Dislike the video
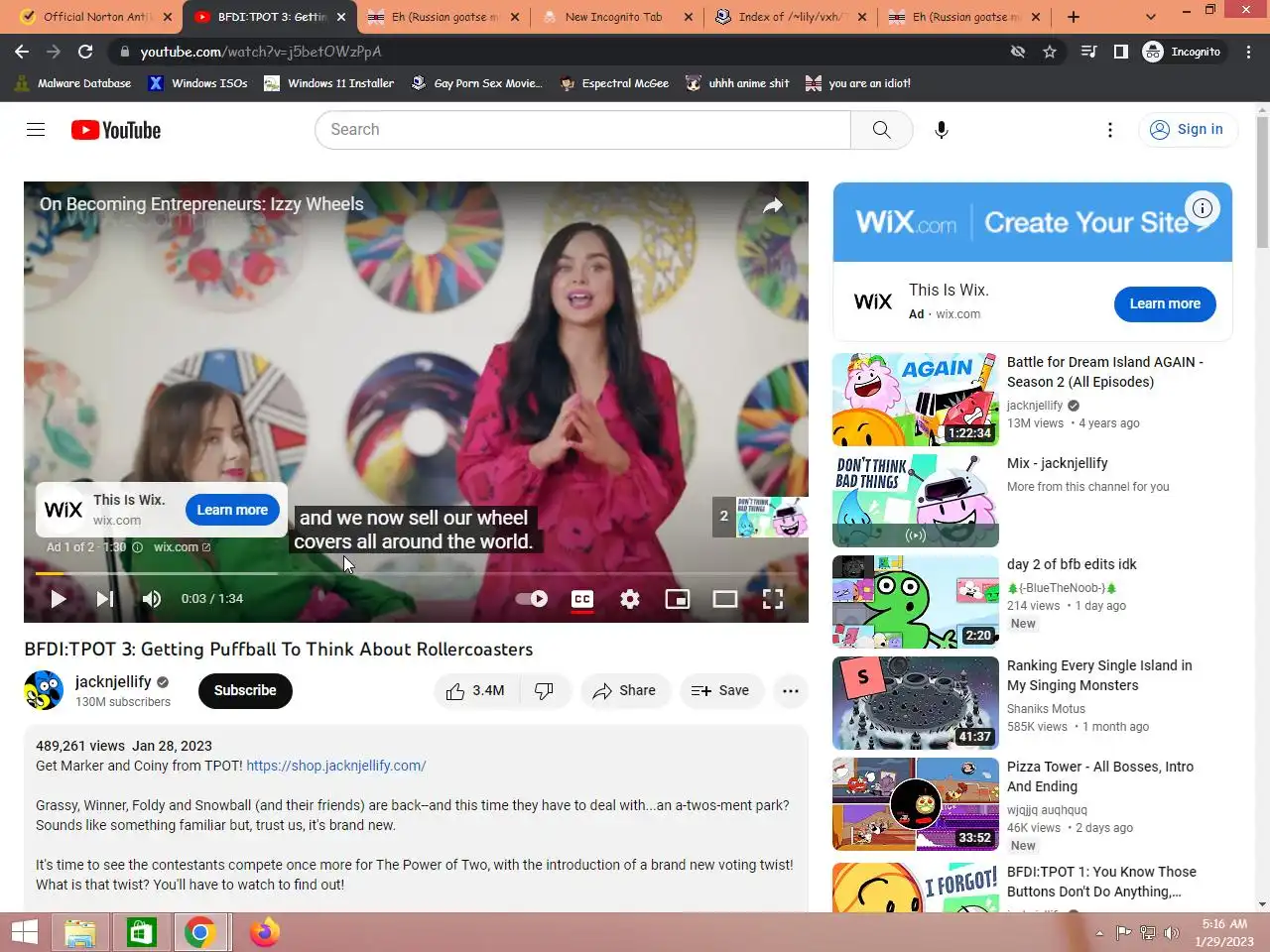Viewport: 1270px width, 952px height. [544, 691]
